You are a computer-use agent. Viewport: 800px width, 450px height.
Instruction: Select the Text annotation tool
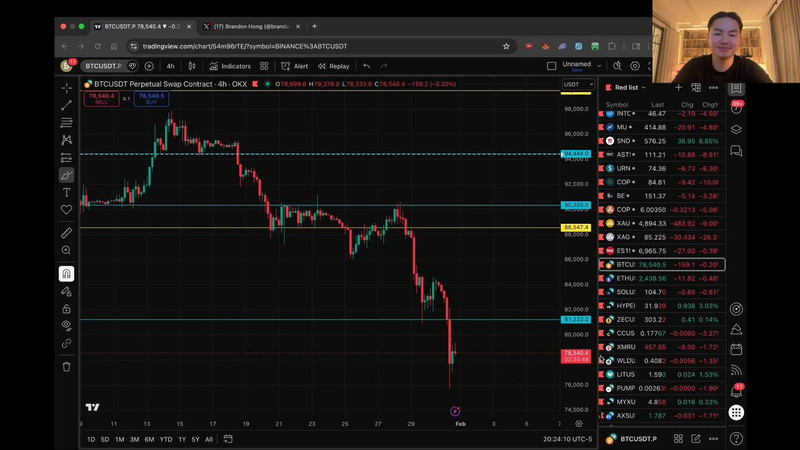[x=67, y=192]
